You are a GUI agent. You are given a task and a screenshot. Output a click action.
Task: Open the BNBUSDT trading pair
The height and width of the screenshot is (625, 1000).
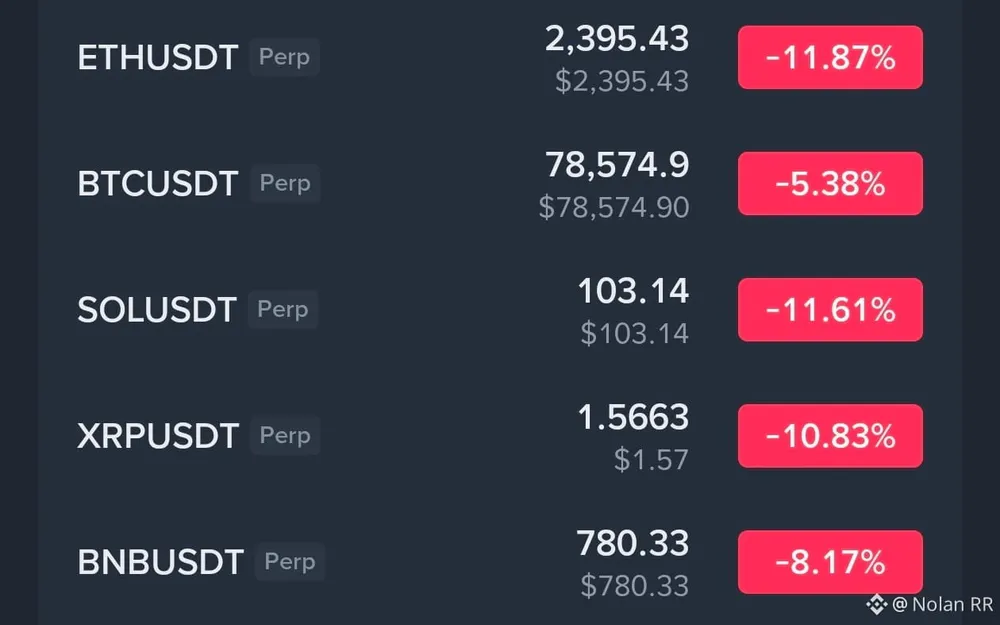[x=160, y=562]
